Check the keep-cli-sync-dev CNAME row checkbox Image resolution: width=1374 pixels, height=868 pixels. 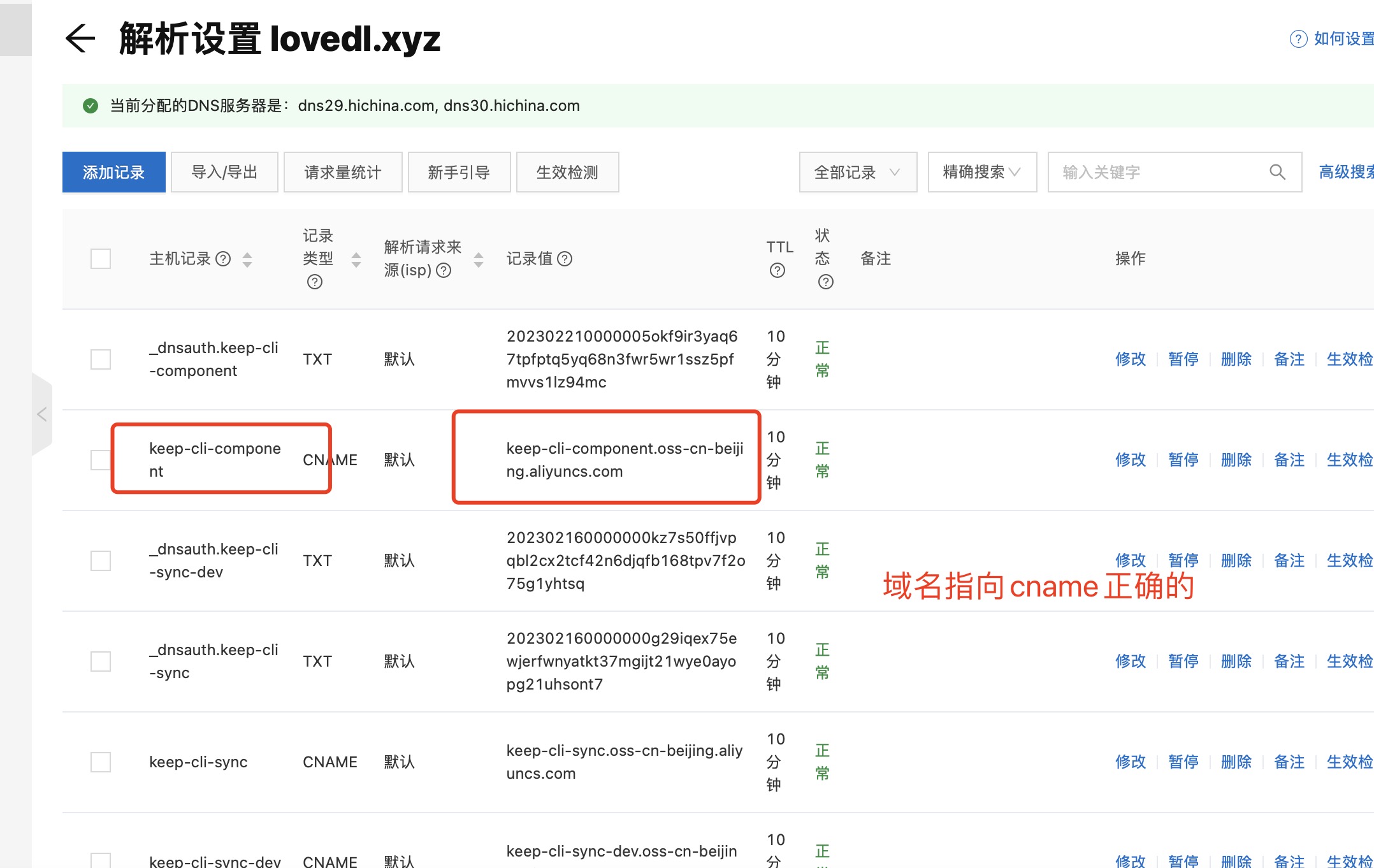click(x=101, y=860)
